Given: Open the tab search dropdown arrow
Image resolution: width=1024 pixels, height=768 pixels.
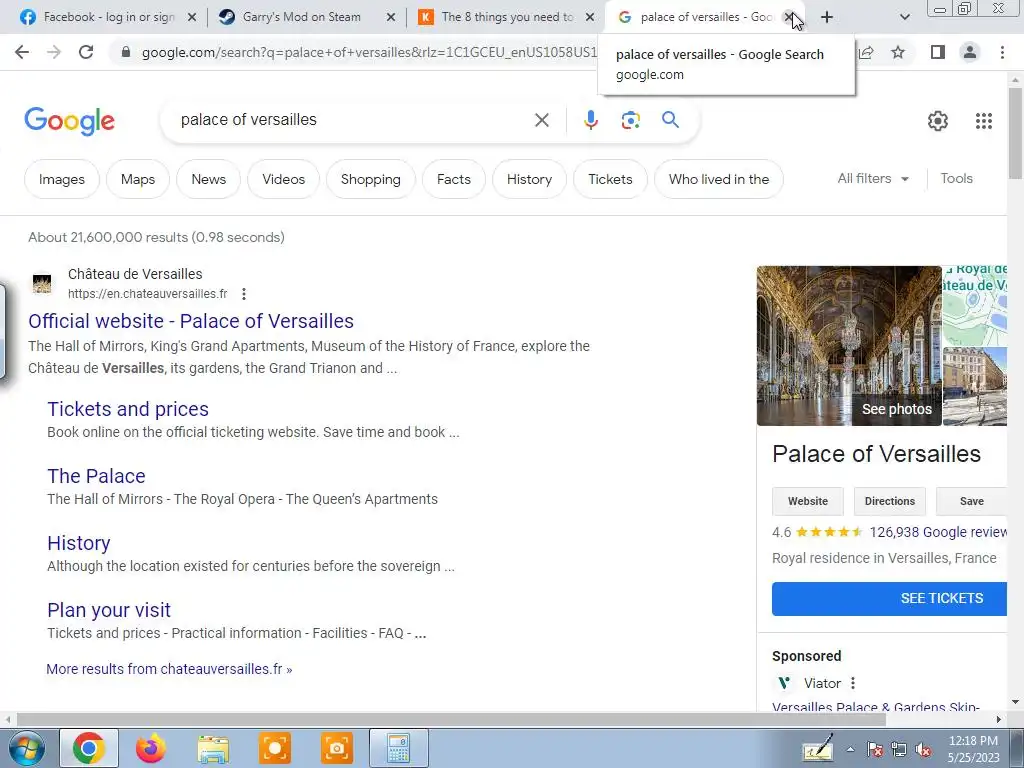Looking at the screenshot, I should point(904,17).
